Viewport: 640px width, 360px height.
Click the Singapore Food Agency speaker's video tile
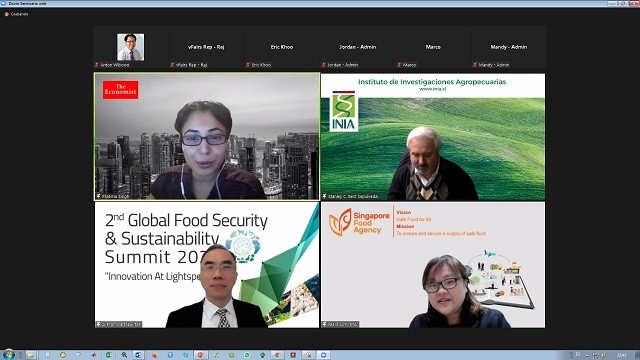[433, 264]
